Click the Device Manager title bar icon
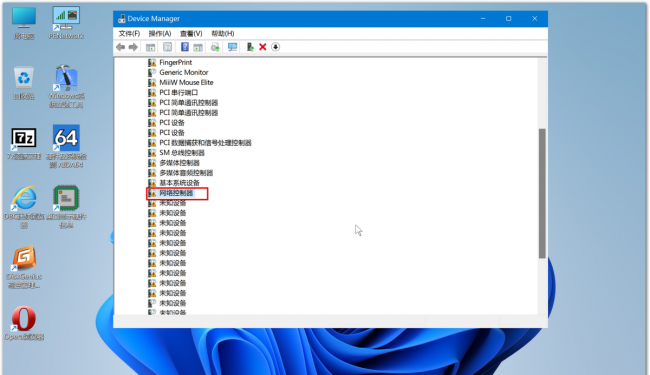The image size is (650, 375). point(121,19)
